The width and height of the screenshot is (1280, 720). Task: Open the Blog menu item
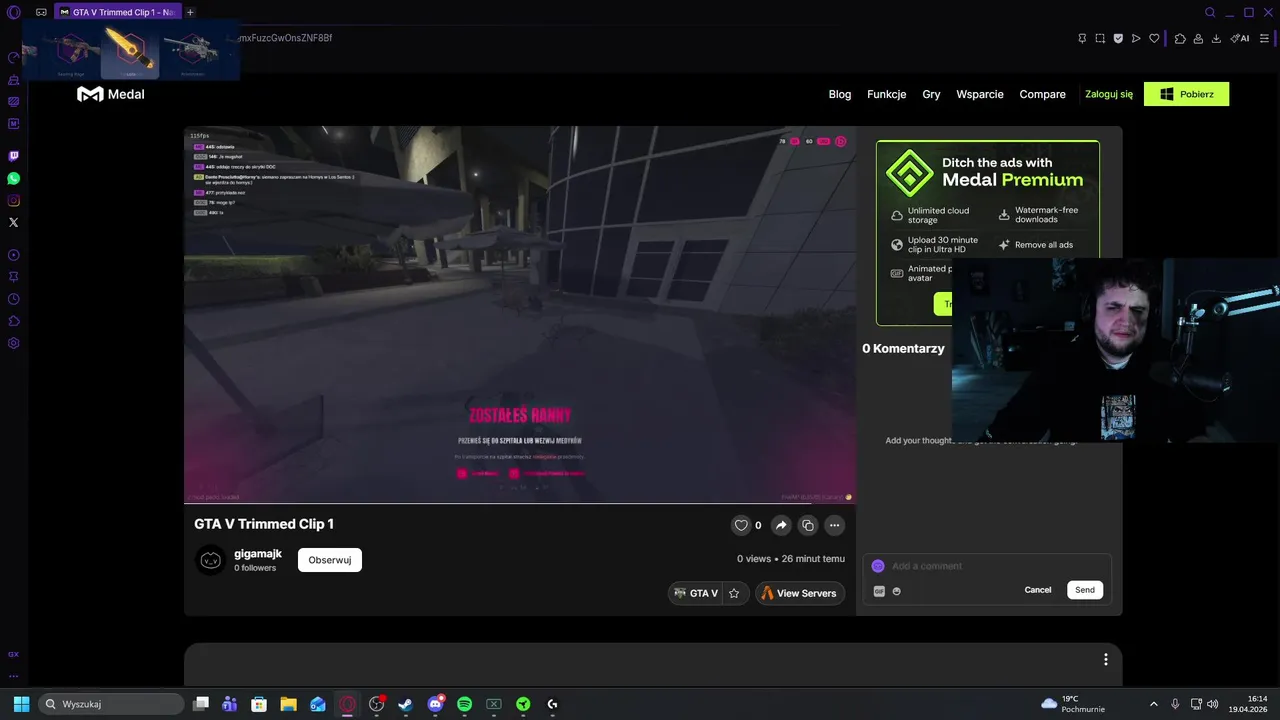[x=840, y=94]
